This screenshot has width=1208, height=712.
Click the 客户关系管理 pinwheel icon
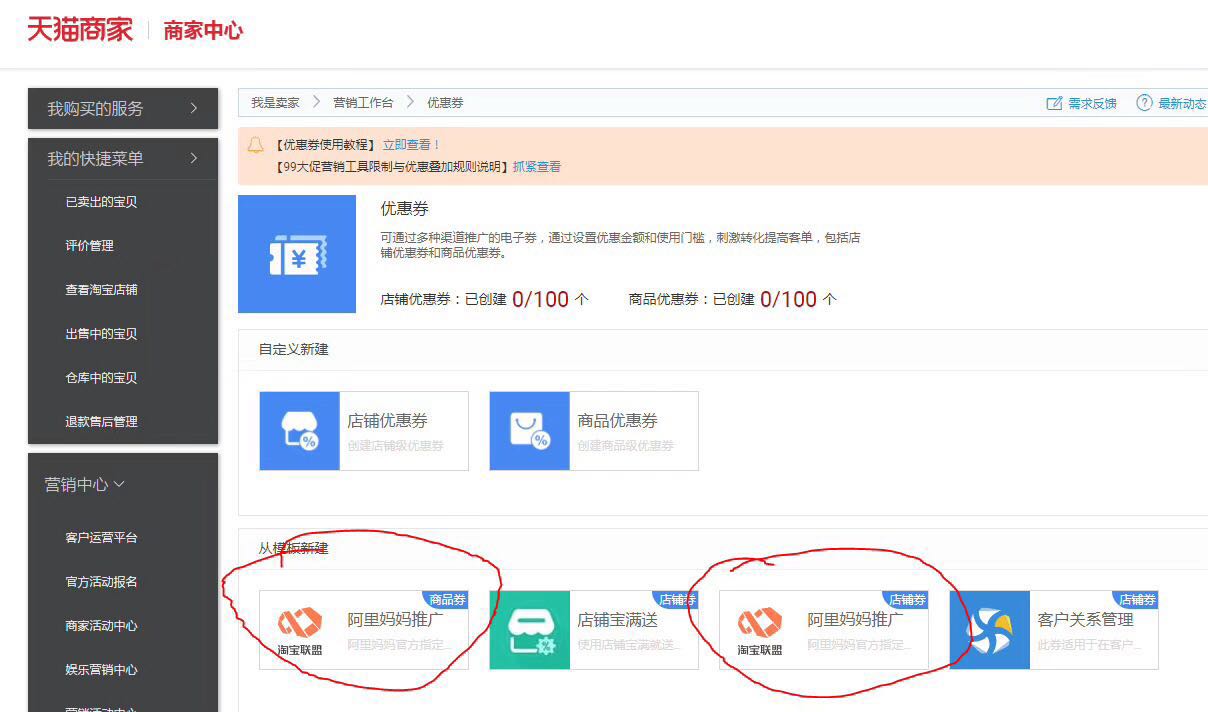coord(989,630)
